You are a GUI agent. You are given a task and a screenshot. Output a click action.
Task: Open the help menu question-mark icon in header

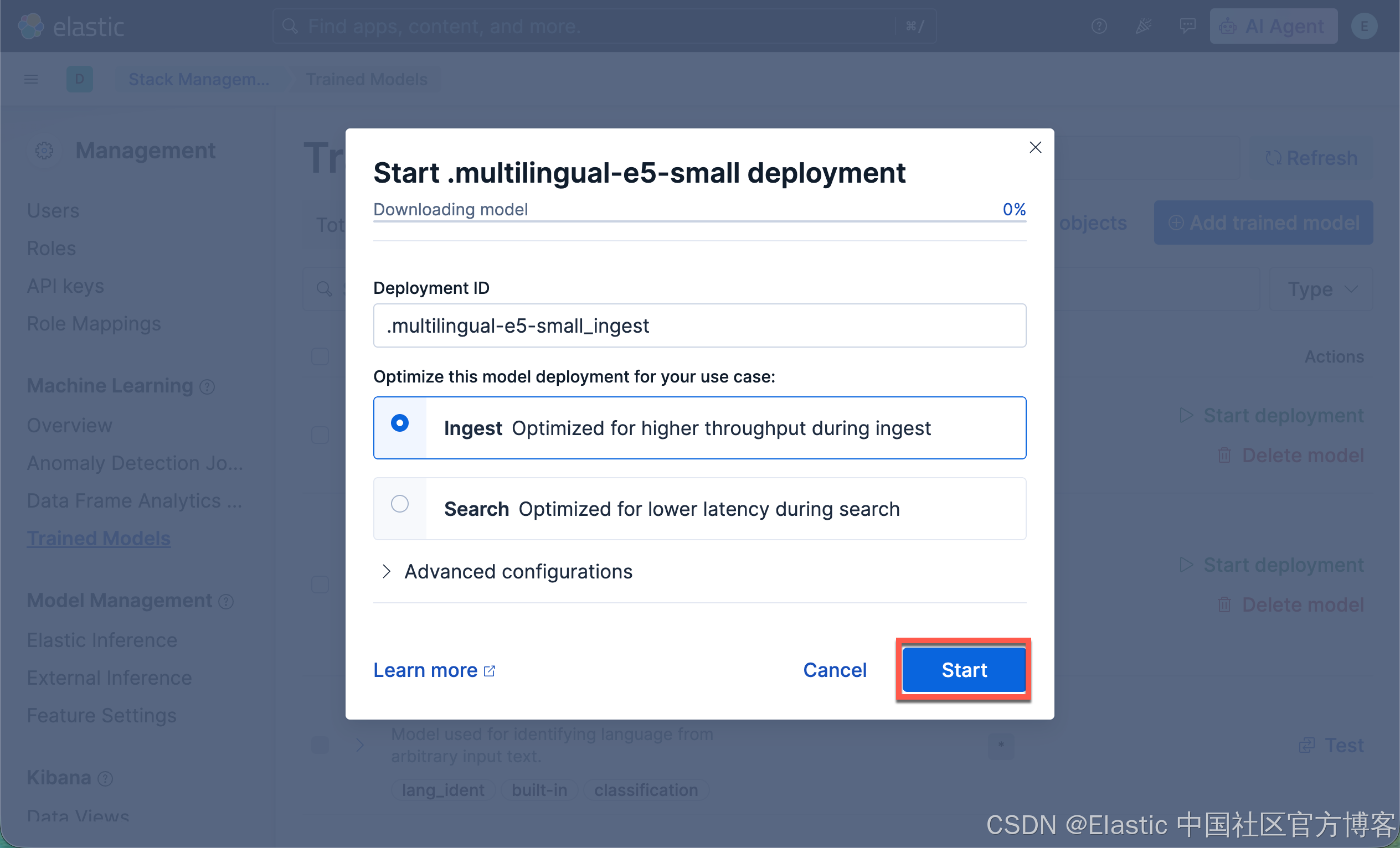point(1099,26)
